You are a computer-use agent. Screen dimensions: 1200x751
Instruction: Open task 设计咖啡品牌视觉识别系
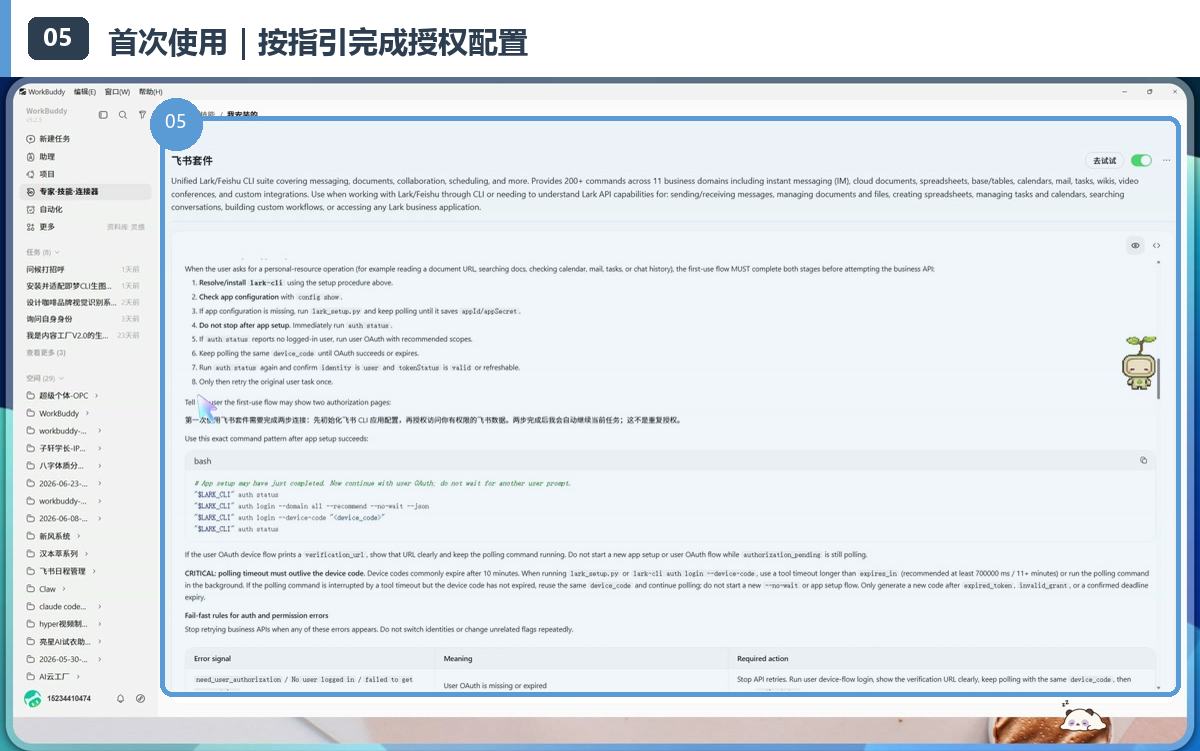pos(69,302)
